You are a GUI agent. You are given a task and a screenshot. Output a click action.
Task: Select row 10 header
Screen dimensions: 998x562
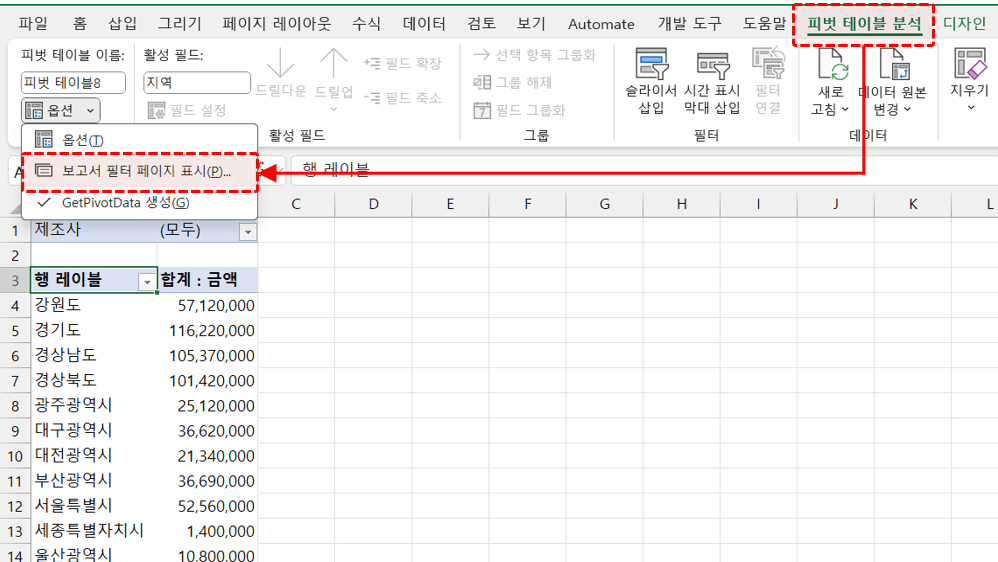pos(15,456)
